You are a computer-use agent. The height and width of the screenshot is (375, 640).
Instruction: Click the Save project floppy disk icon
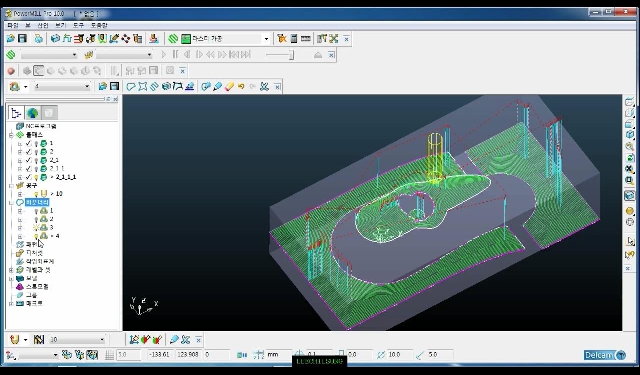pos(22,39)
